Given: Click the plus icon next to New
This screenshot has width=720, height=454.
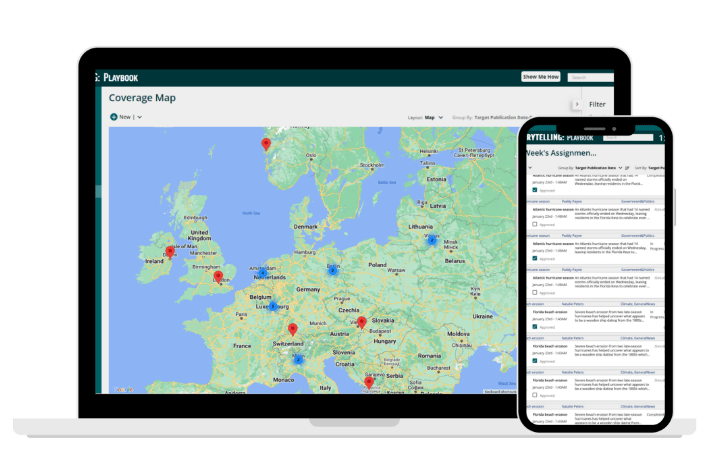Looking at the screenshot, I should click(113, 117).
